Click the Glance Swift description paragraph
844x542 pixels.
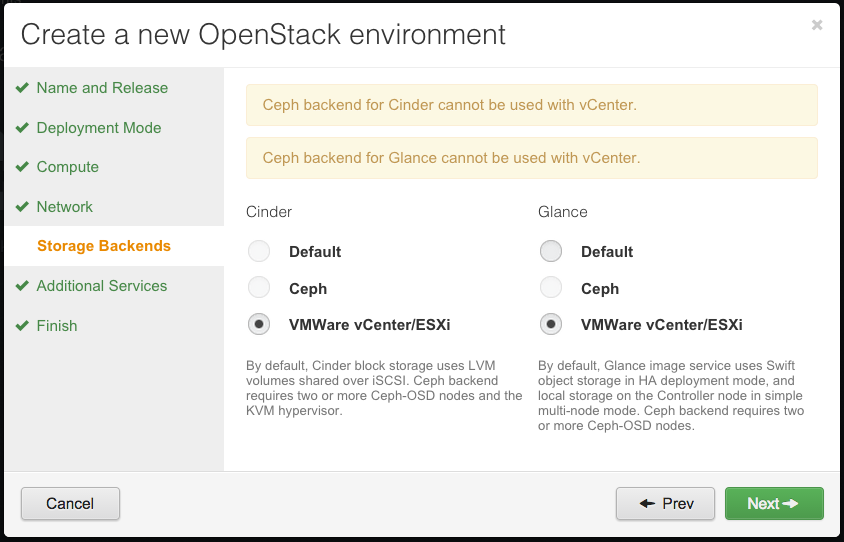(671, 396)
